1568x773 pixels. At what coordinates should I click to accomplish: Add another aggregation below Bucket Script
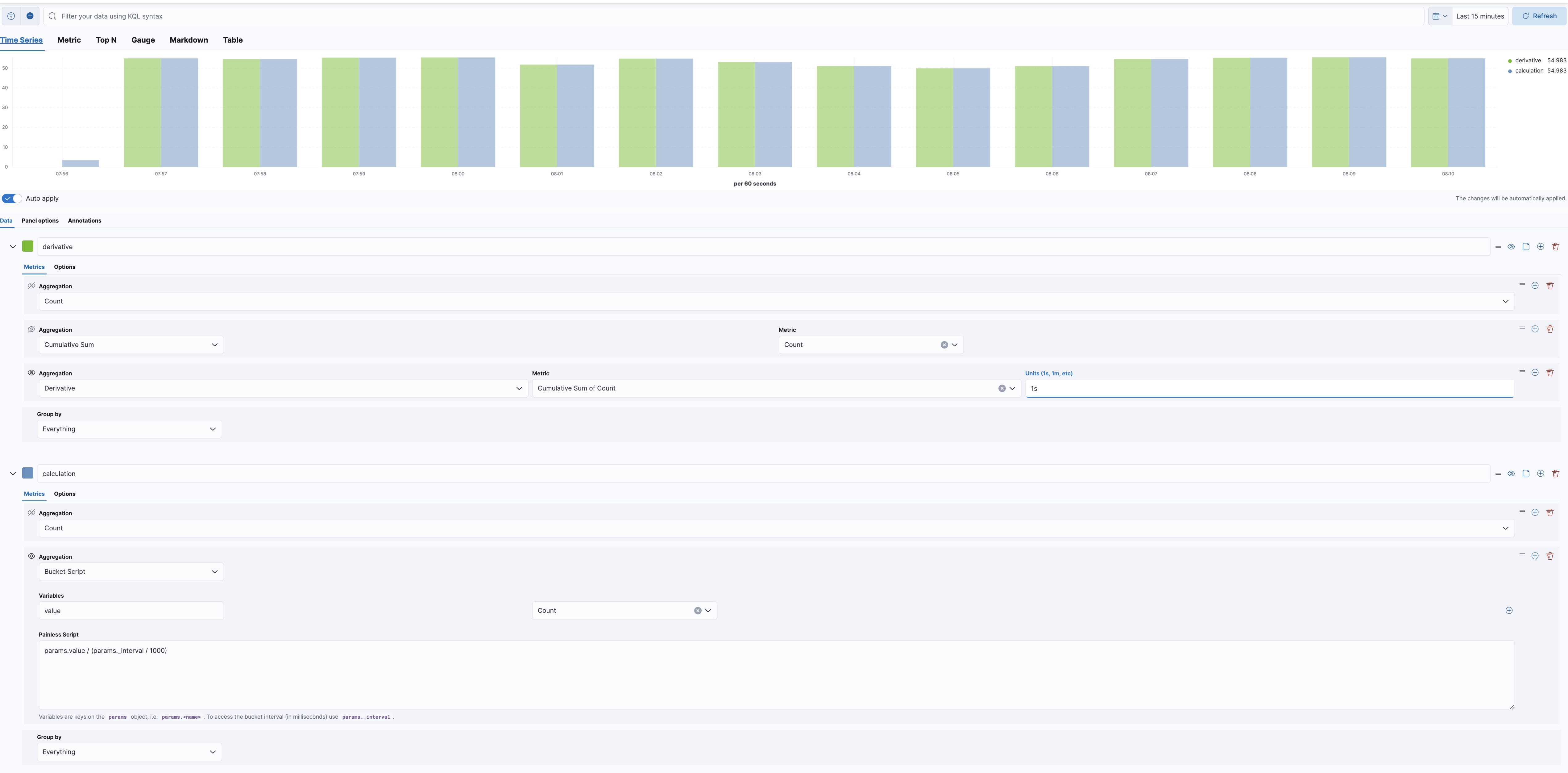1534,556
